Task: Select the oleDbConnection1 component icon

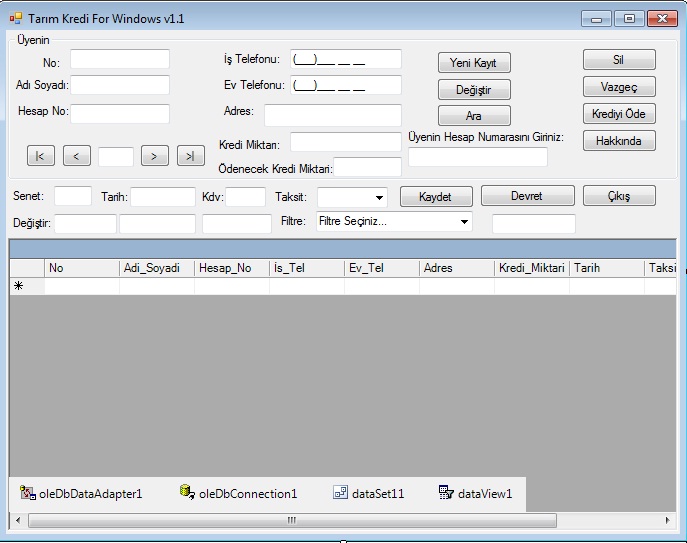Action: [x=187, y=493]
